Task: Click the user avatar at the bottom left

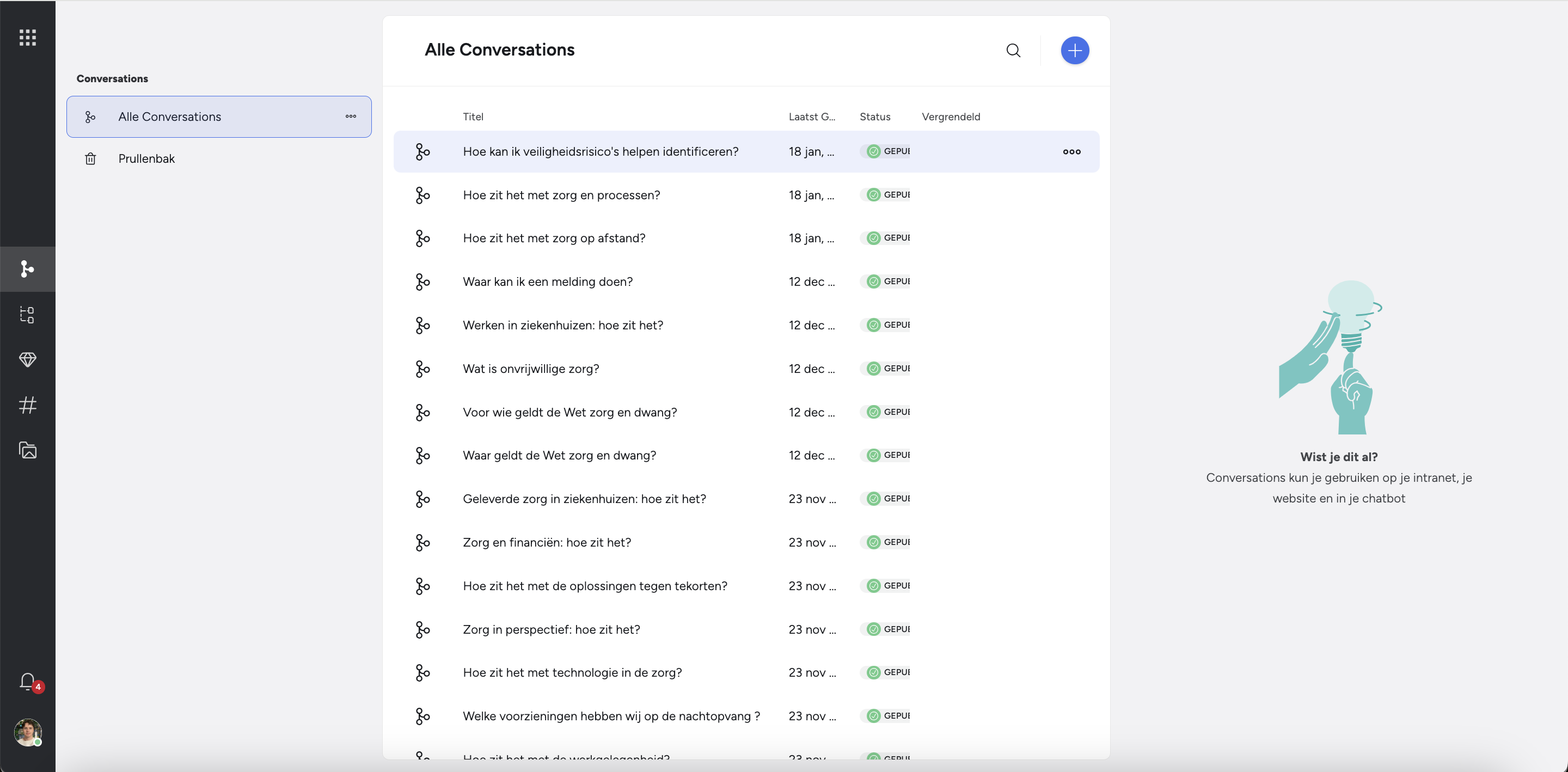Action: point(28,732)
